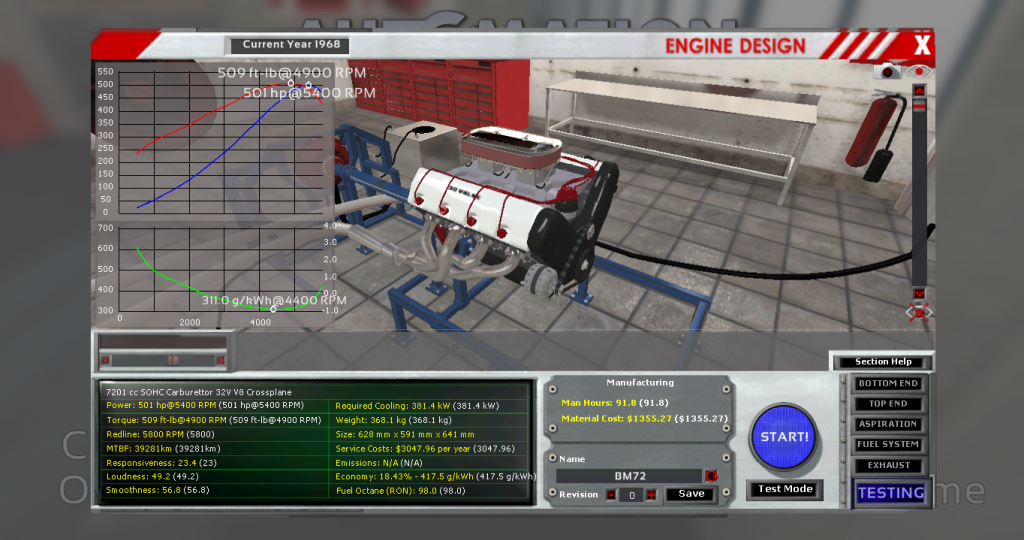
Task: Click the Smoothness: 56.8 stat
Action: coord(157,490)
